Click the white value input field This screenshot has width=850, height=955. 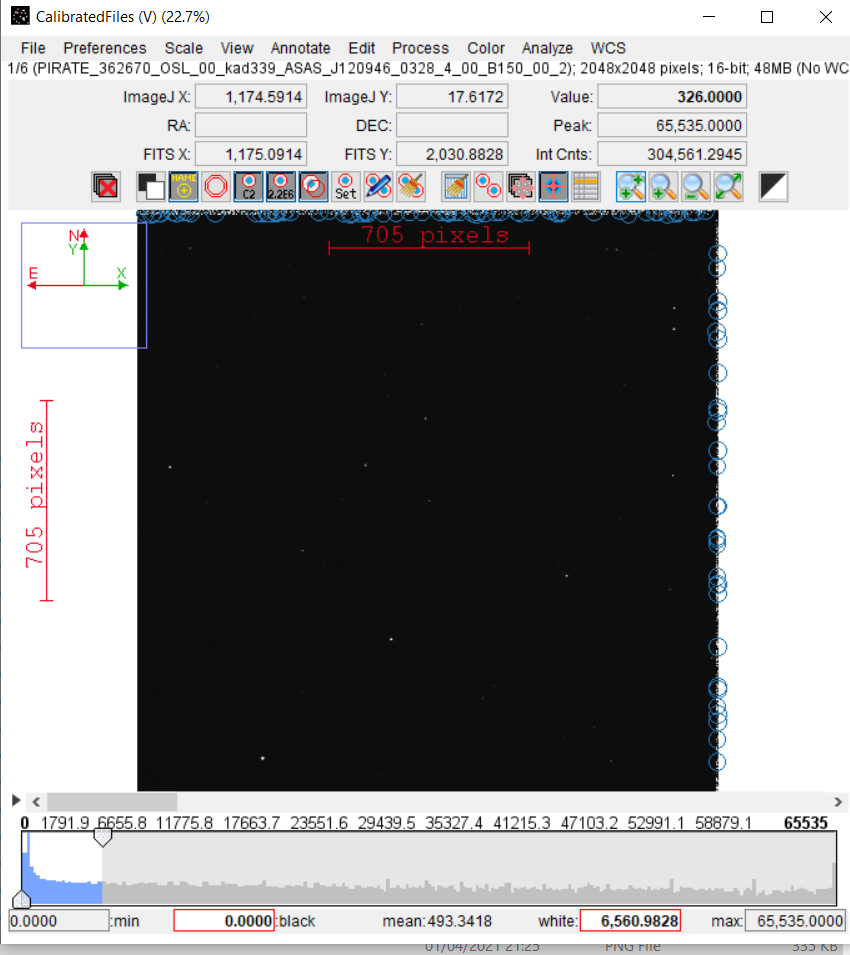(630, 920)
